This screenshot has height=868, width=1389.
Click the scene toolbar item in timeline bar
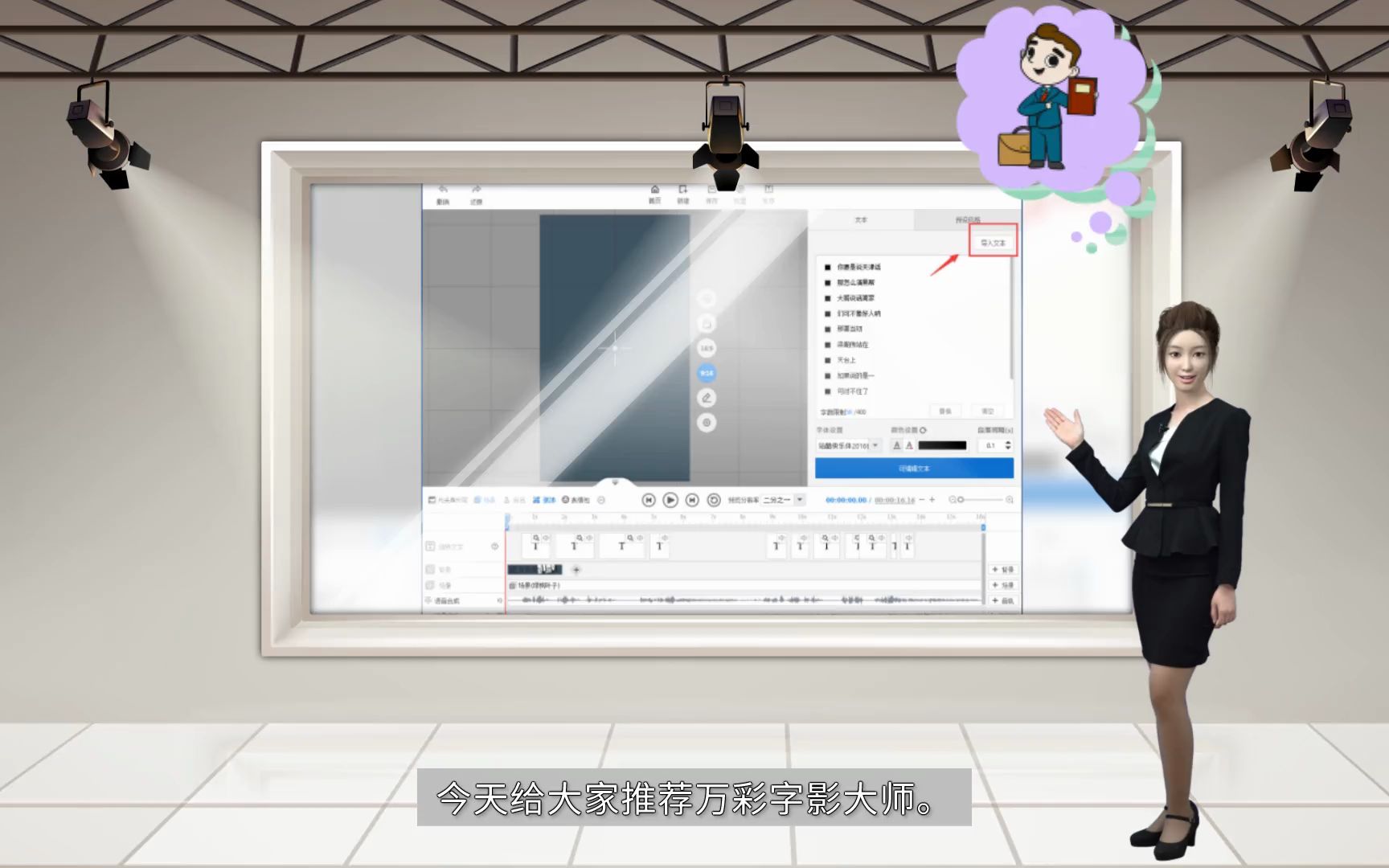[484, 500]
